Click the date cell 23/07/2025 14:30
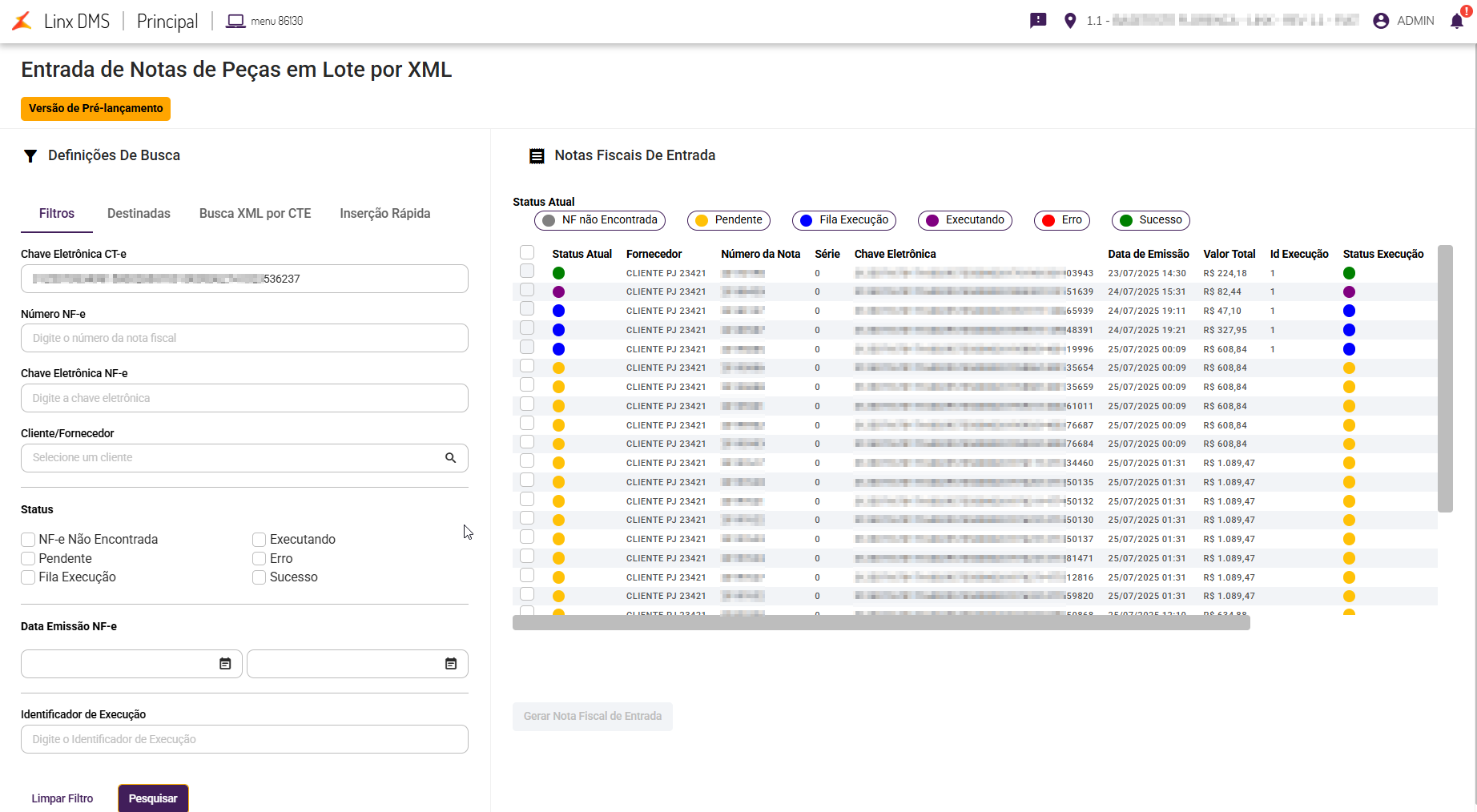The image size is (1477, 812). click(x=1147, y=273)
